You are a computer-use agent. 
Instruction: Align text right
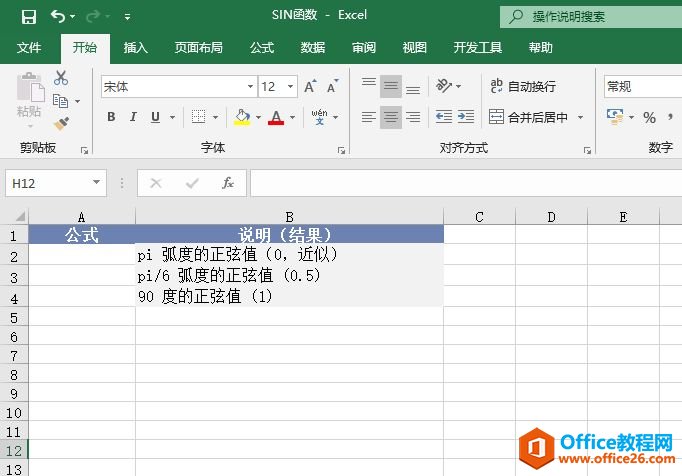(413, 117)
